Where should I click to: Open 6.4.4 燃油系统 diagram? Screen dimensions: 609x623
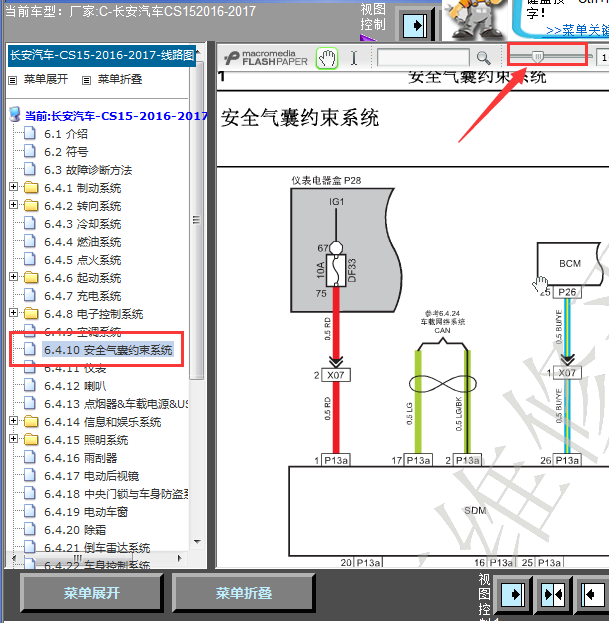click(83, 242)
